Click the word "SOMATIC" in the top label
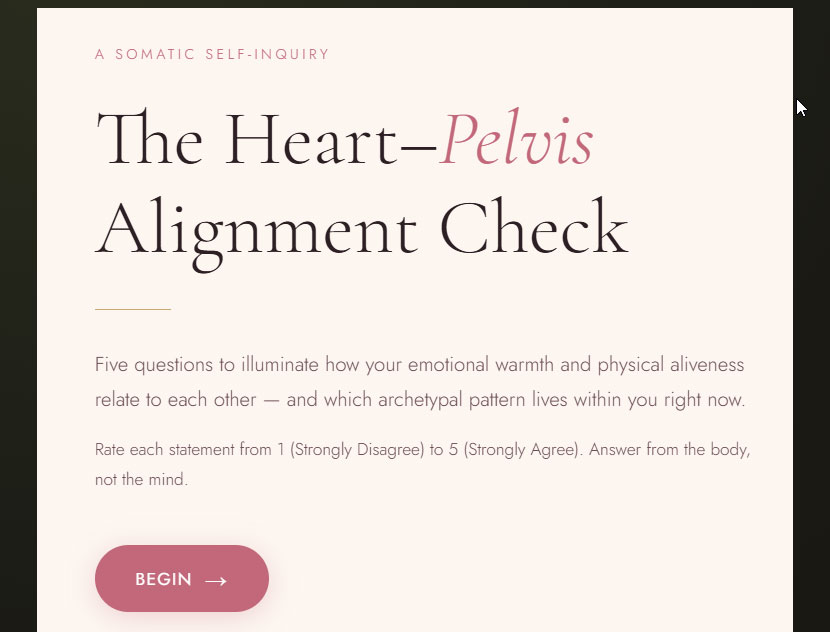 [155, 54]
